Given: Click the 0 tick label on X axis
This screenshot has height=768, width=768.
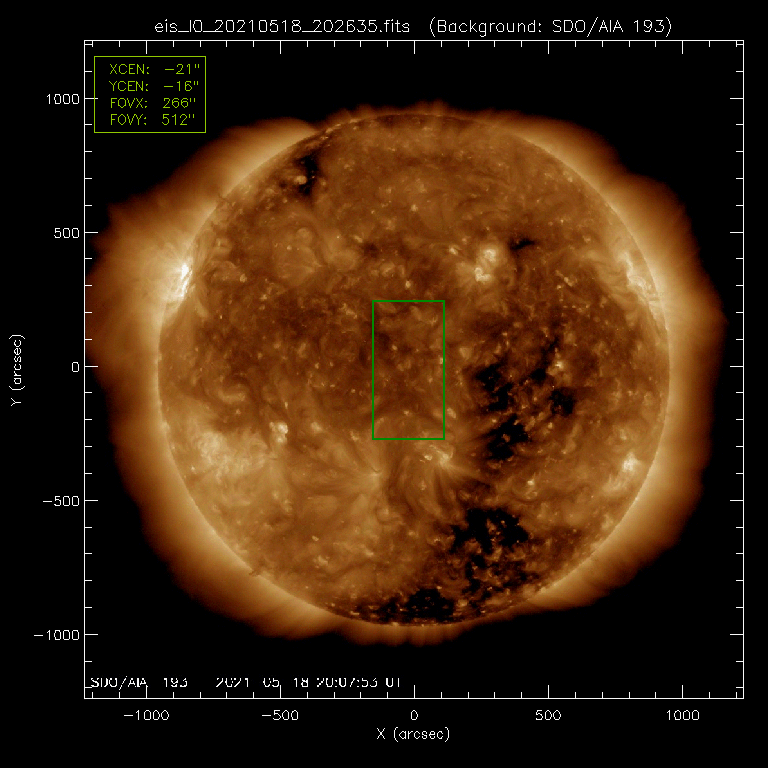Looking at the screenshot, I should click(x=413, y=717).
